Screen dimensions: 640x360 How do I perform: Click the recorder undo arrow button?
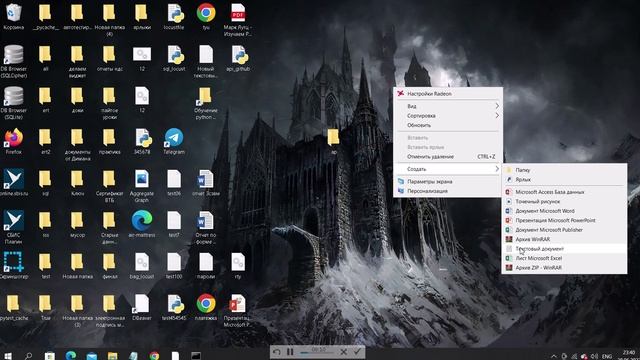coord(277,352)
